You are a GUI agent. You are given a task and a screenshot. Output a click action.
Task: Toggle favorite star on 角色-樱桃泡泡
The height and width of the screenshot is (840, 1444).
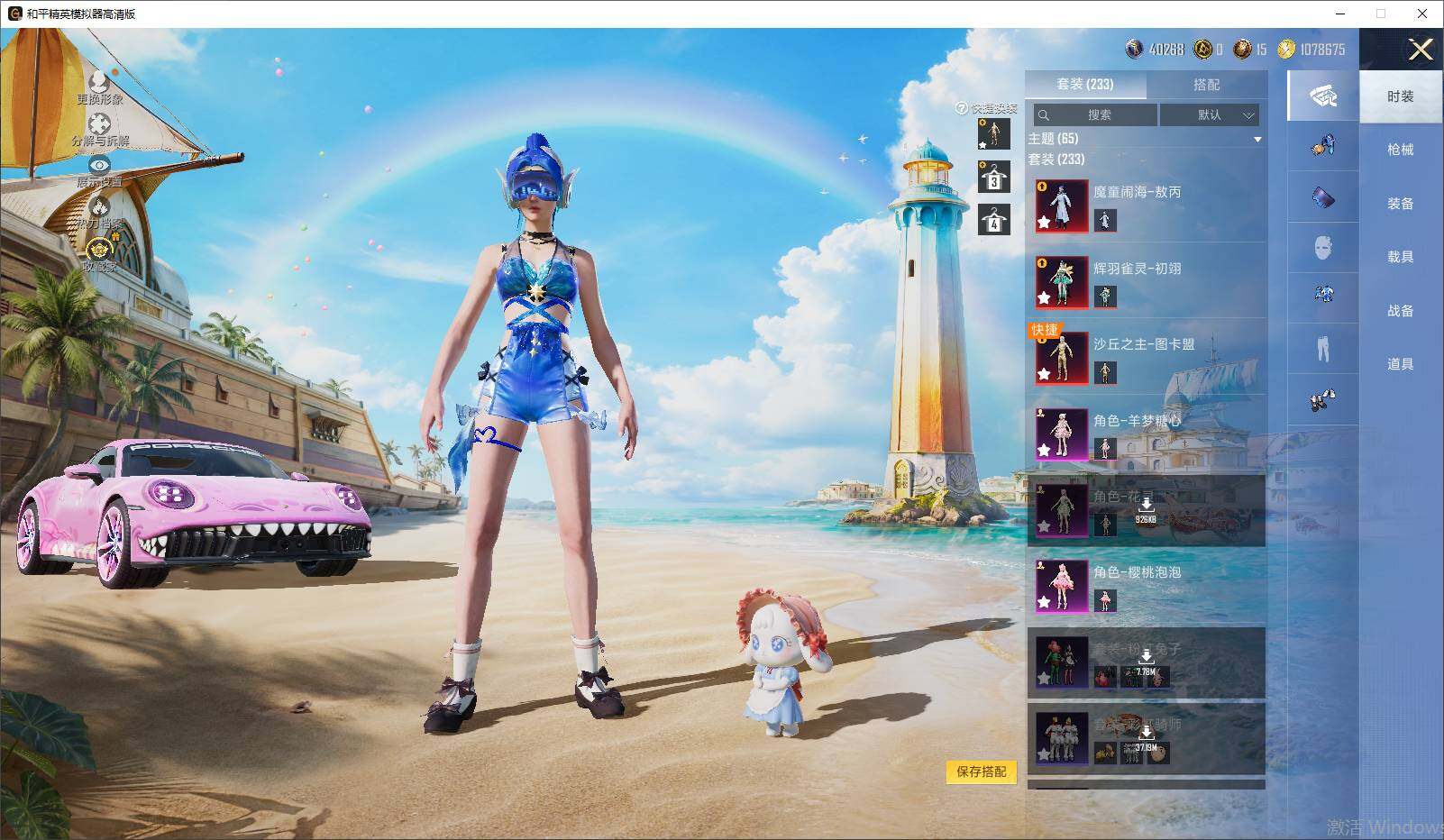click(1044, 601)
